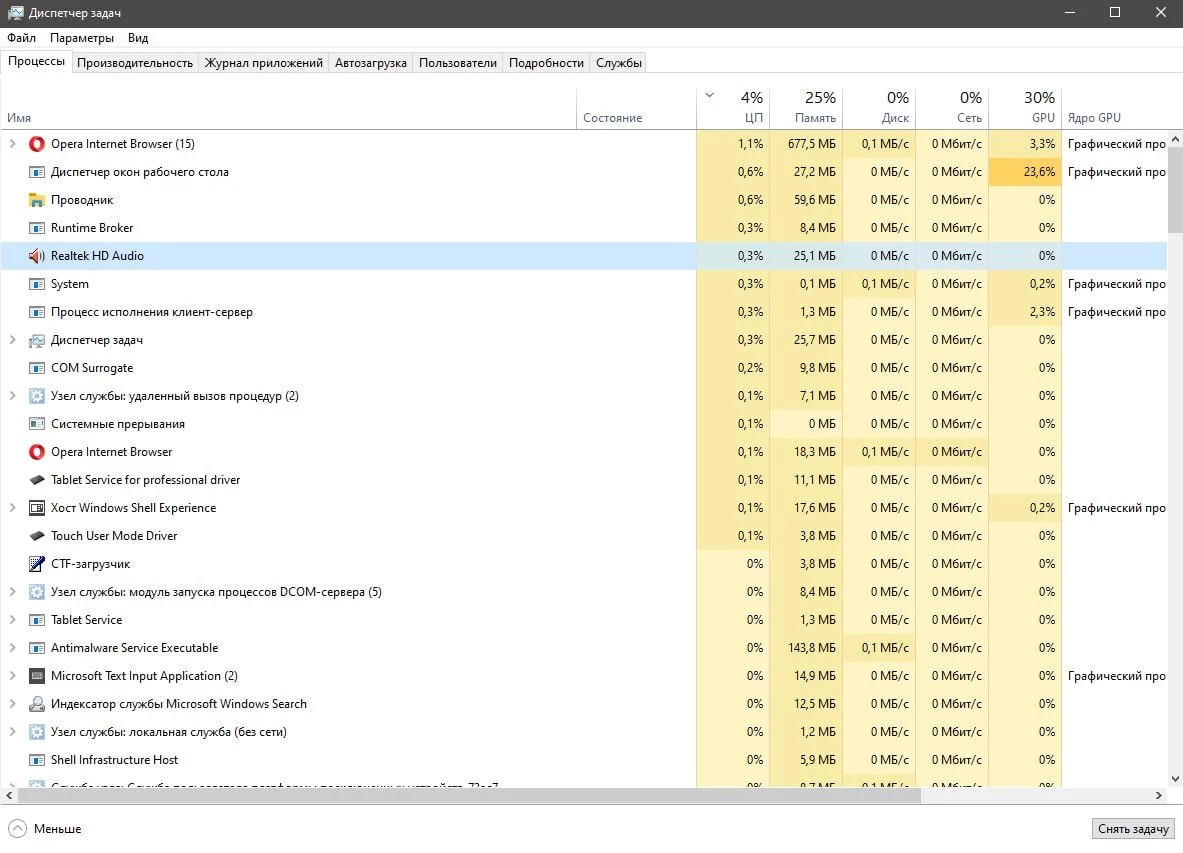1183x853 pixels.
Task: Open the Параметры menu
Action: [x=81, y=38]
